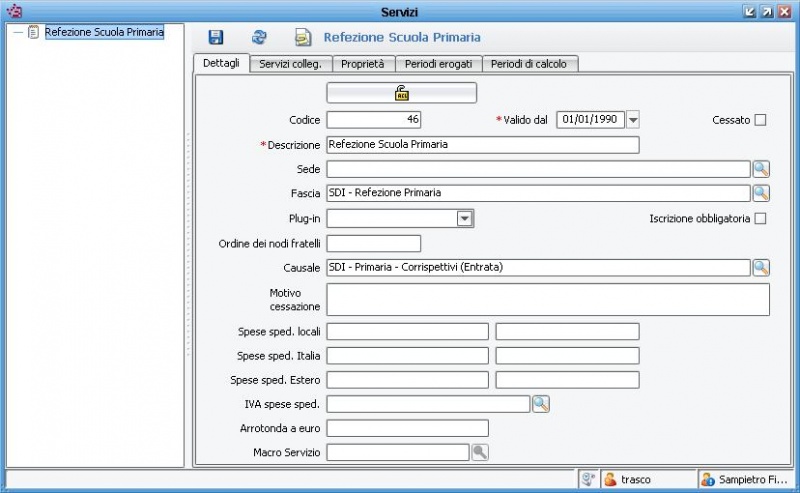Click the Macro Servizio search icon
The width and height of the screenshot is (800, 493).
(x=480, y=452)
